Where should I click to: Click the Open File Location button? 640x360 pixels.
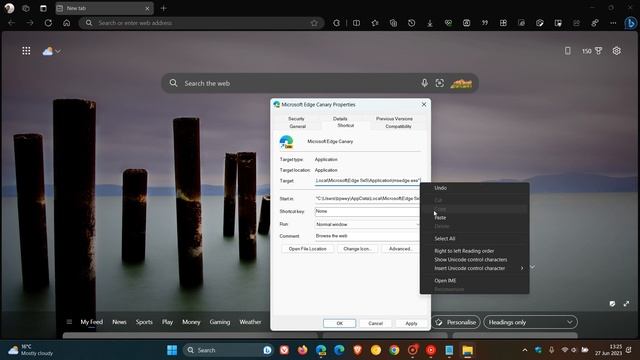click(x=308, y=249)
